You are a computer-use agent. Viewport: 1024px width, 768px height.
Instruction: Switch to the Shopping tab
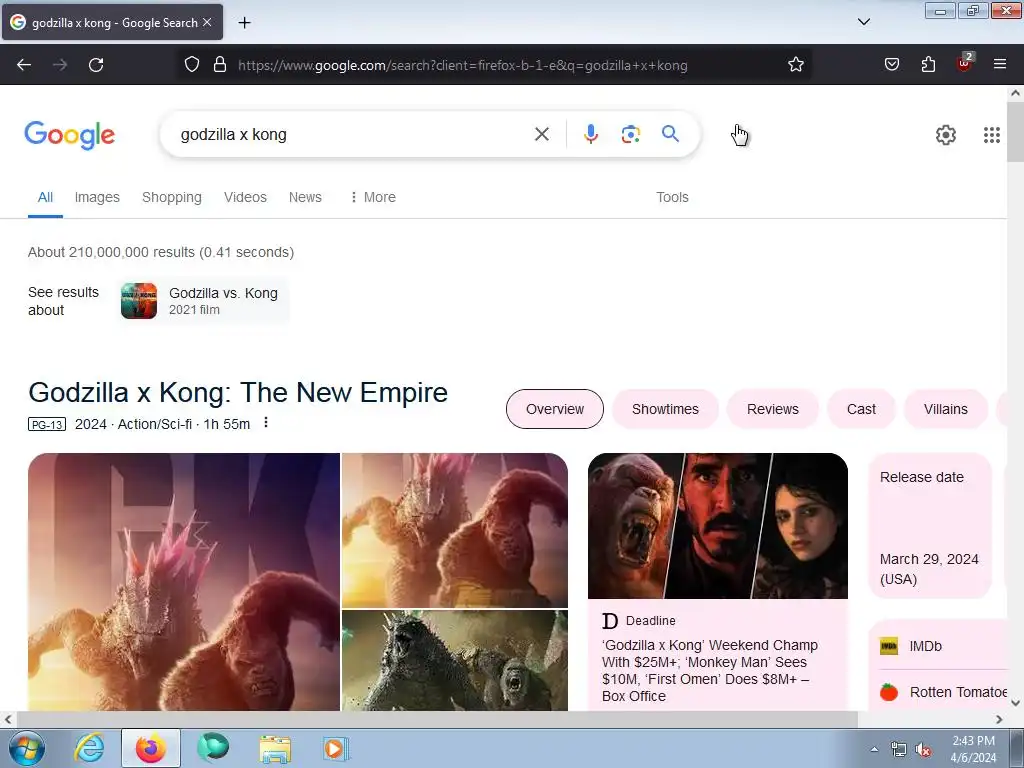pyautogui.click(x=172, y=197)
